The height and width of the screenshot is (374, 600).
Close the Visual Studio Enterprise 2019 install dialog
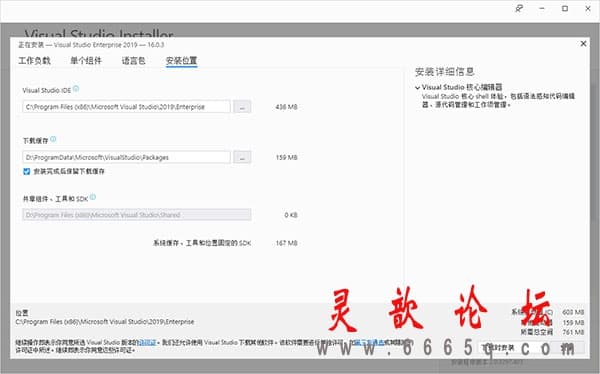[583, 44]
